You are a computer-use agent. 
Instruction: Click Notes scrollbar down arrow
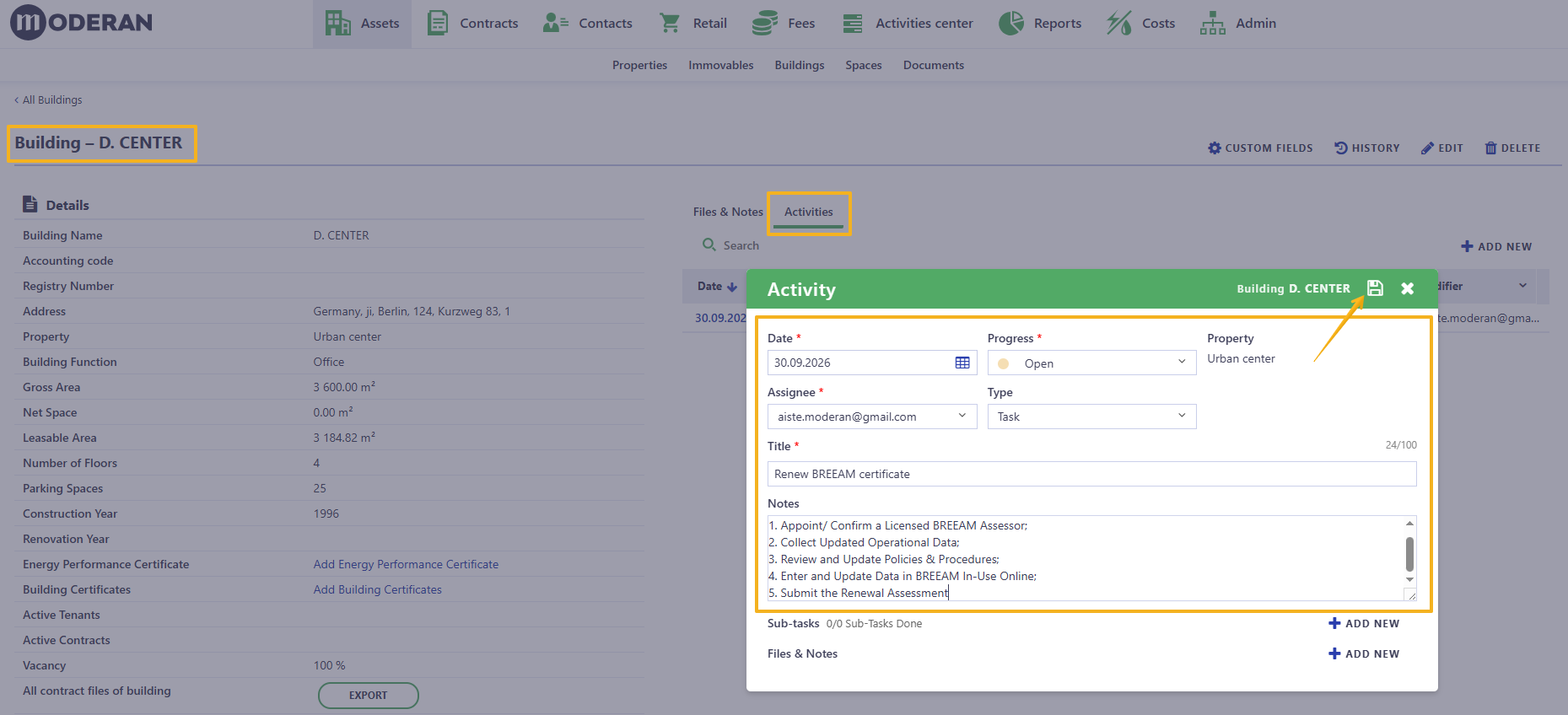(1409, 580)
